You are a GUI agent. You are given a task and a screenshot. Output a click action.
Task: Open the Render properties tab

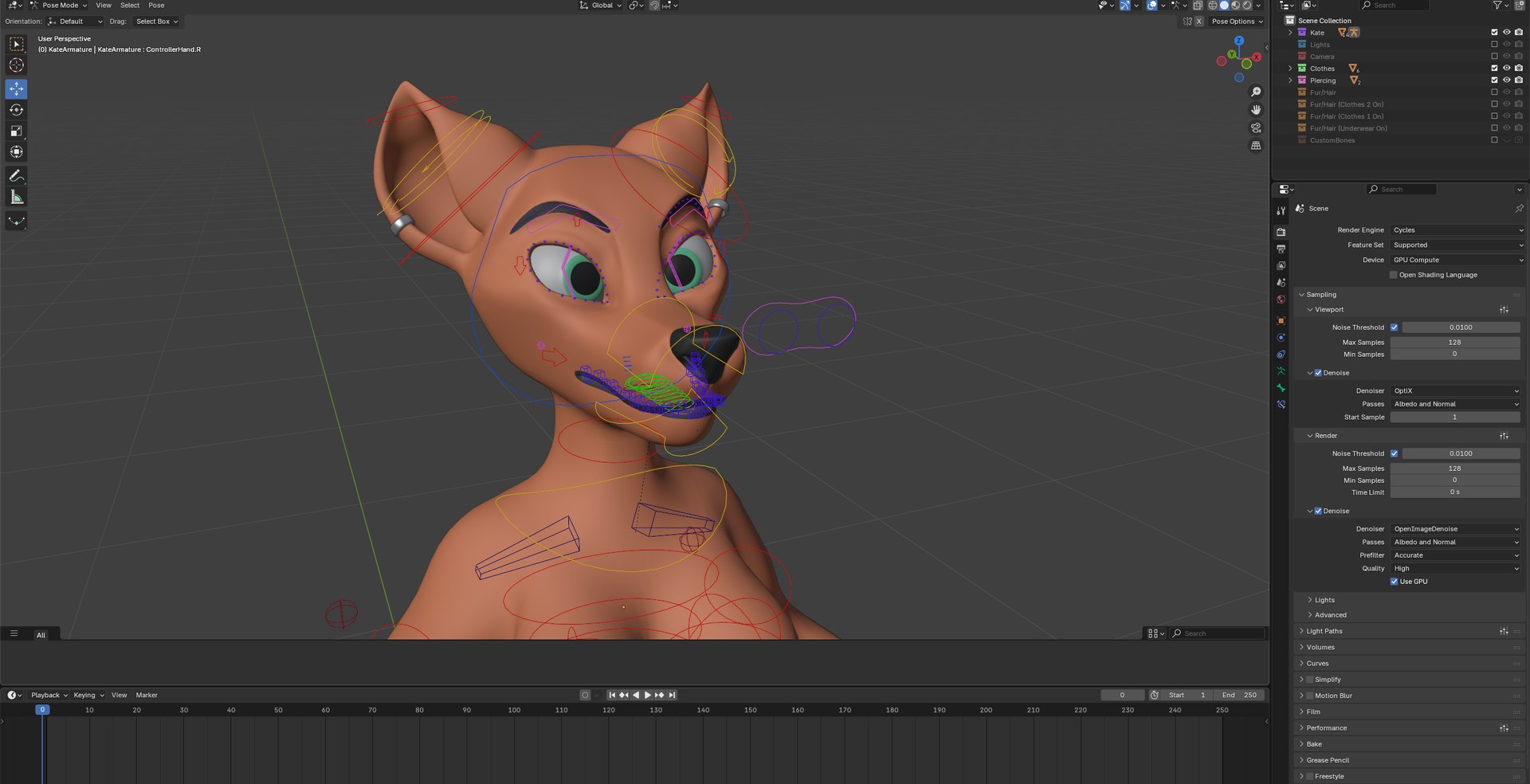(x=1281, y=232)
